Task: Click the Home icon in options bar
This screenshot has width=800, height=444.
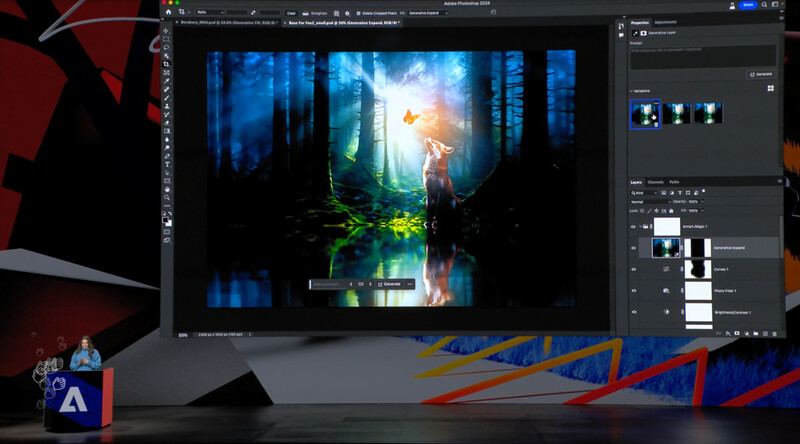Action: coord(168,12)
